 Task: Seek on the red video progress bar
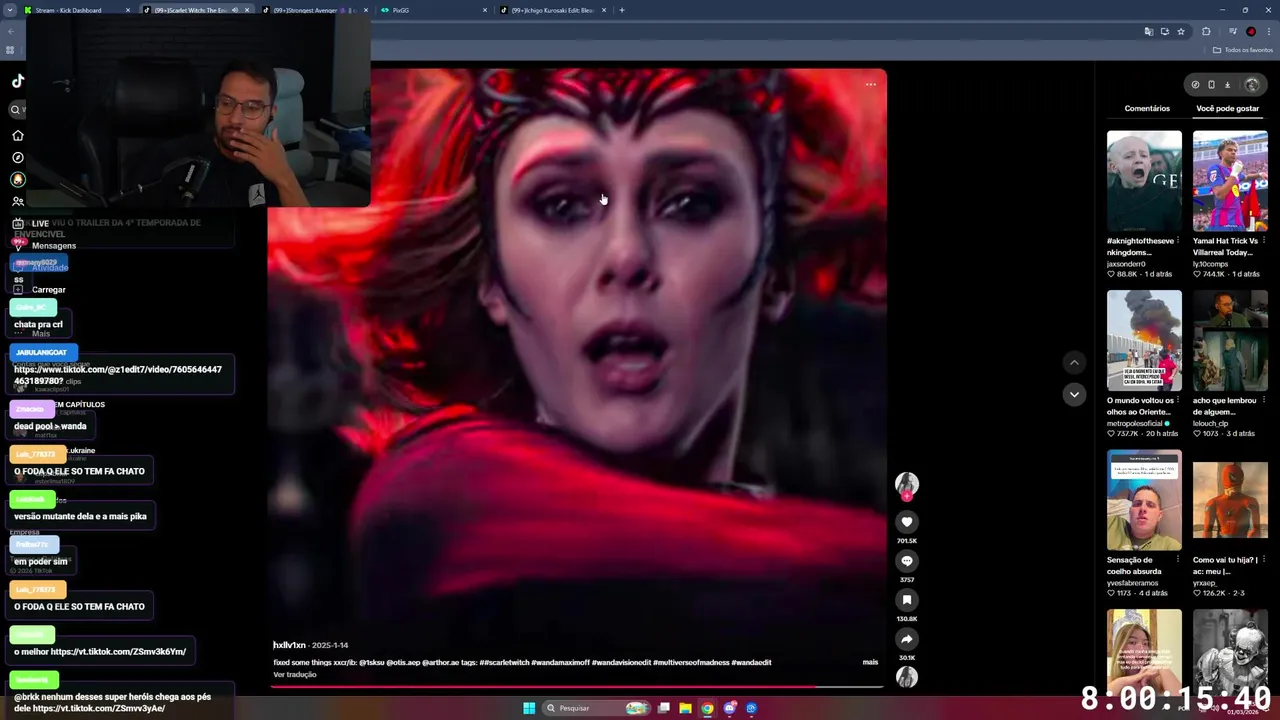tap(577, 687)
